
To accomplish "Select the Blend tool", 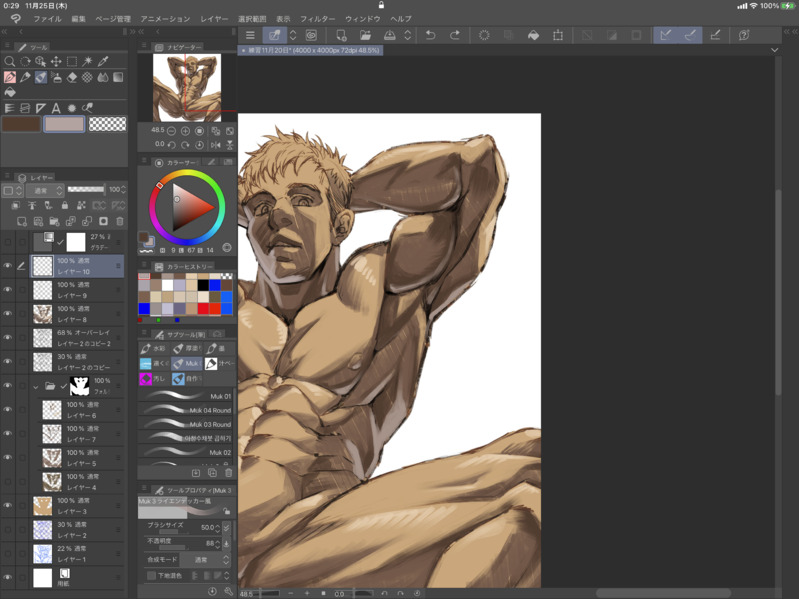I will point(103,77).
